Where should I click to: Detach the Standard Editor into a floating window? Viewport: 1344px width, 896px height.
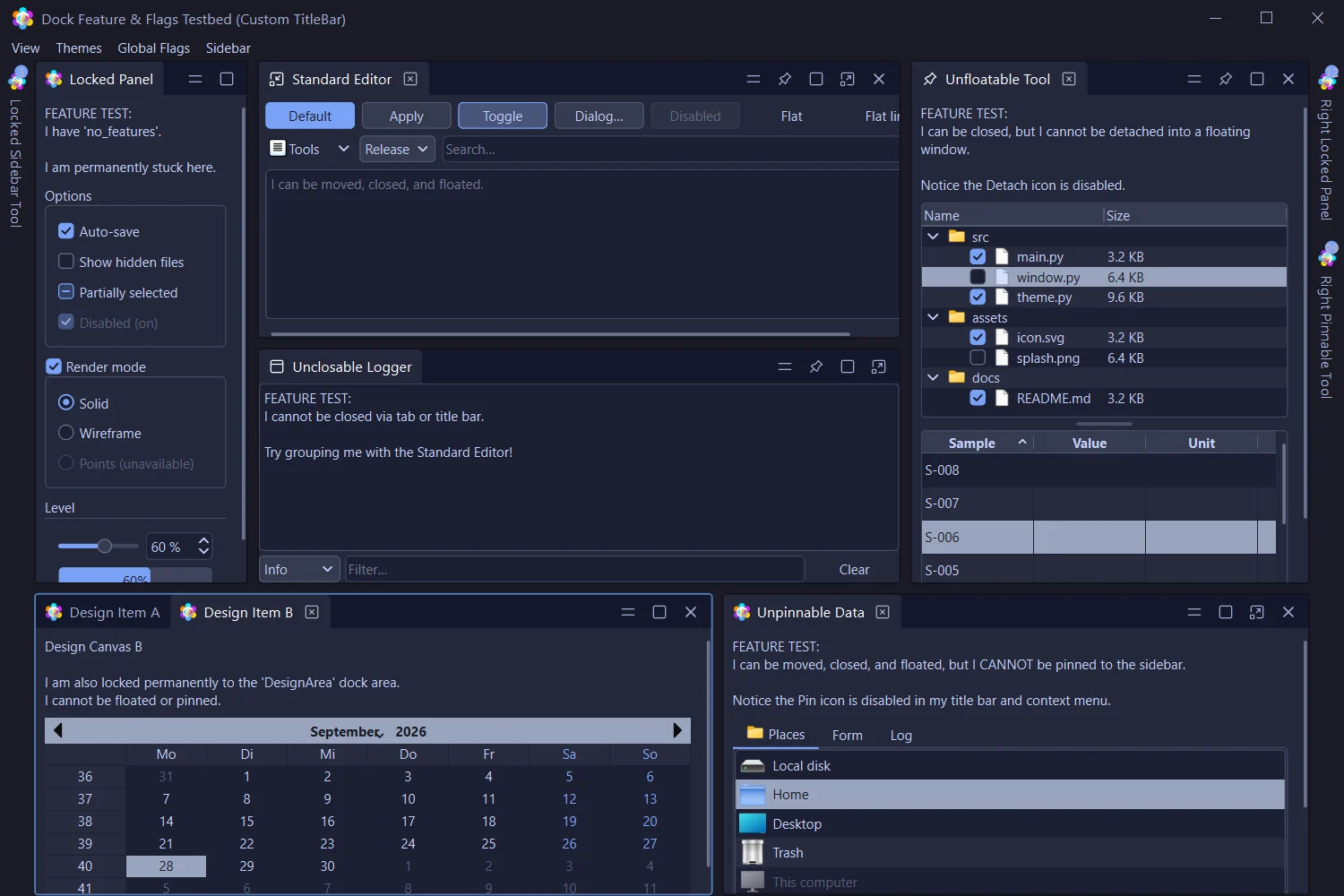(x=848, y=79)
